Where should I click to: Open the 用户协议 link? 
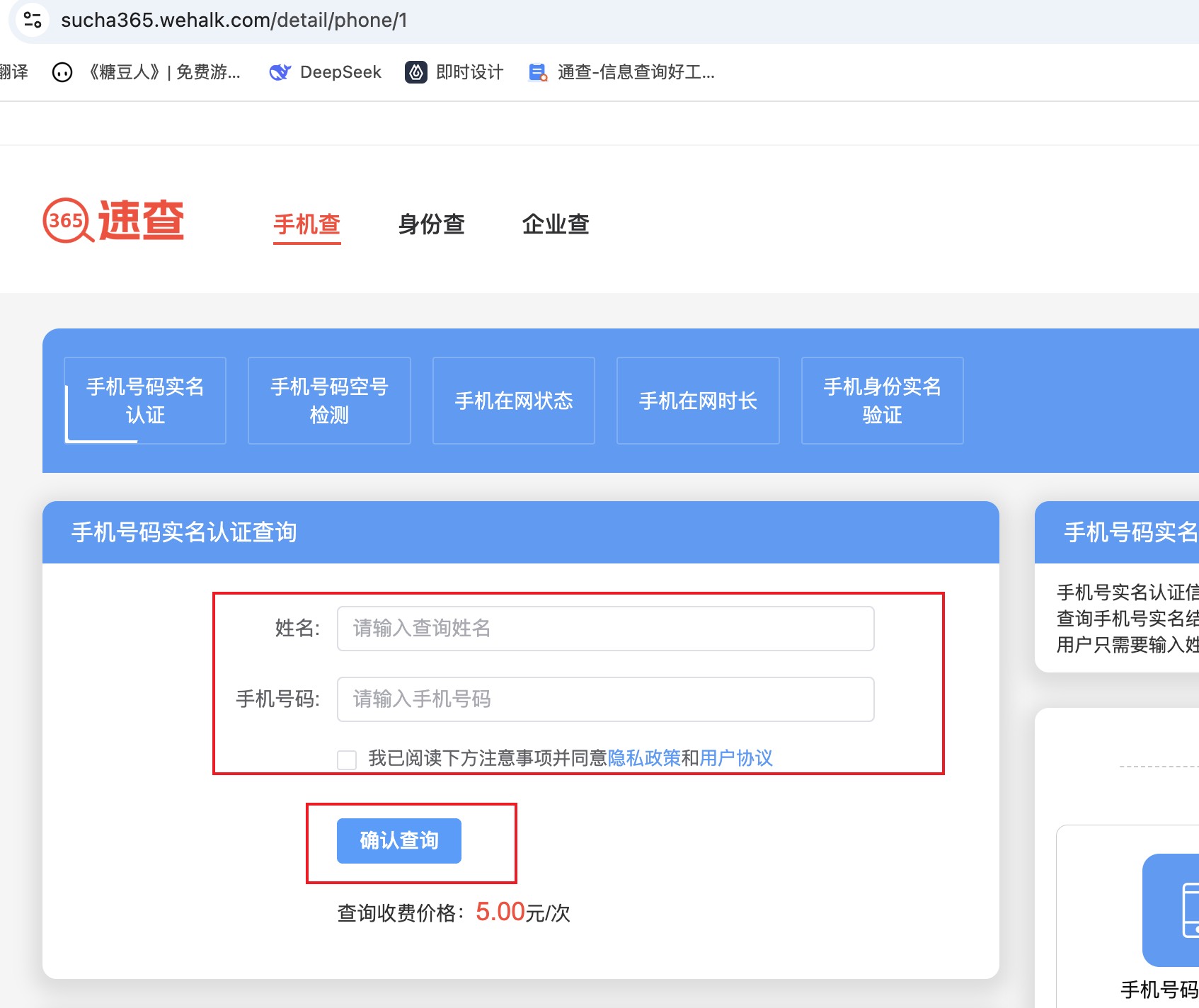(x=736, y=758)
